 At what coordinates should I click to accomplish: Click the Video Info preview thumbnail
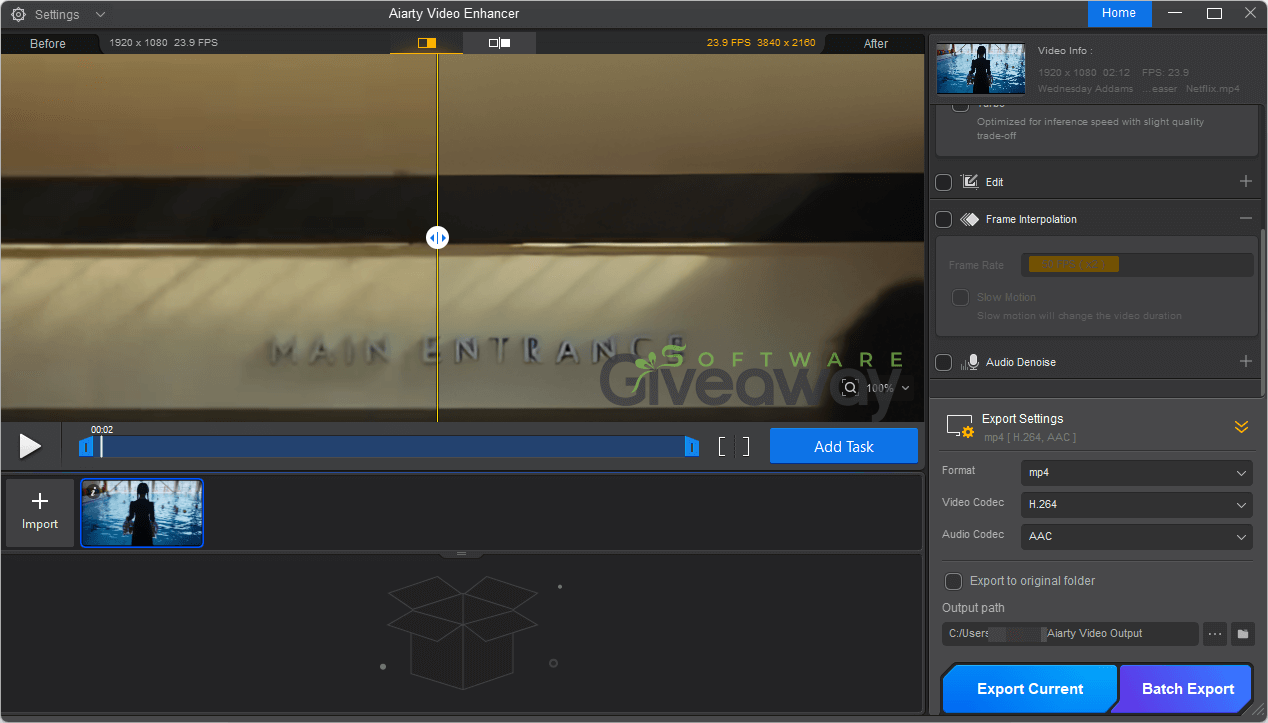pyautogui.click(x=981, y=68)
